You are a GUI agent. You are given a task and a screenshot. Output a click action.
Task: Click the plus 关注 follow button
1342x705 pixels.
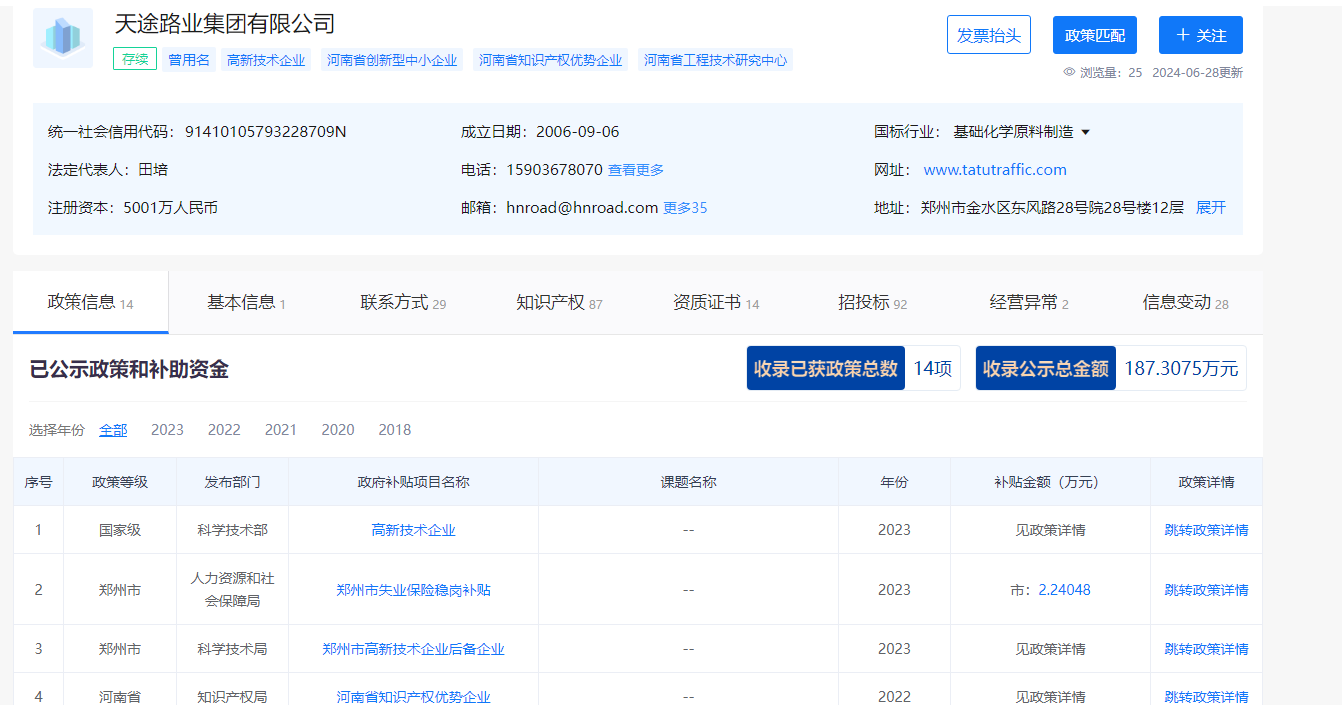pos(1200,35)
